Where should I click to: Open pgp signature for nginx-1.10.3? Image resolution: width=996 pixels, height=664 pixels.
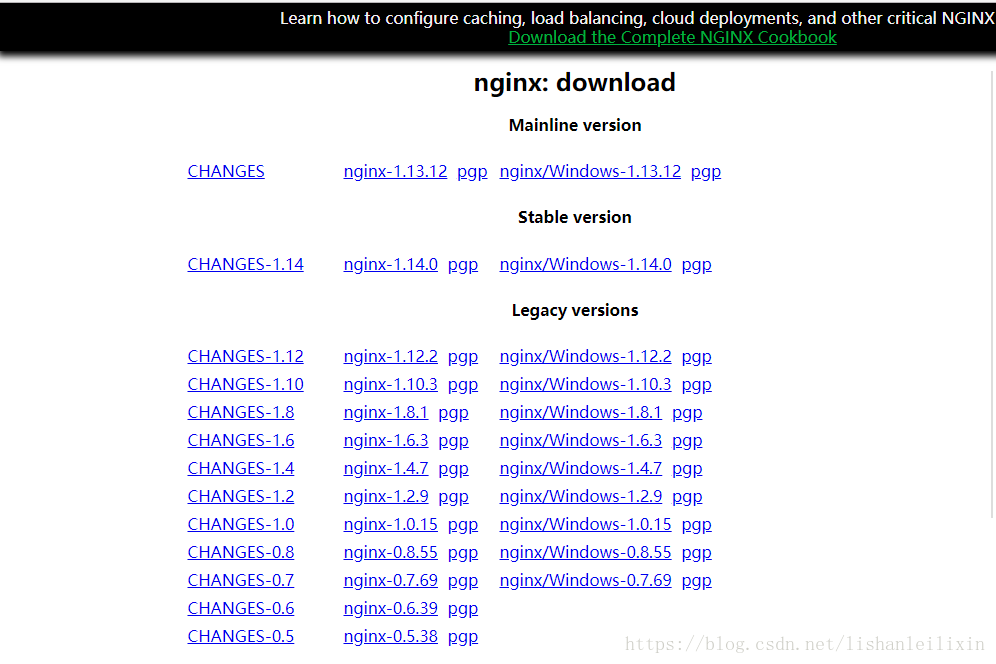point(462,384)
